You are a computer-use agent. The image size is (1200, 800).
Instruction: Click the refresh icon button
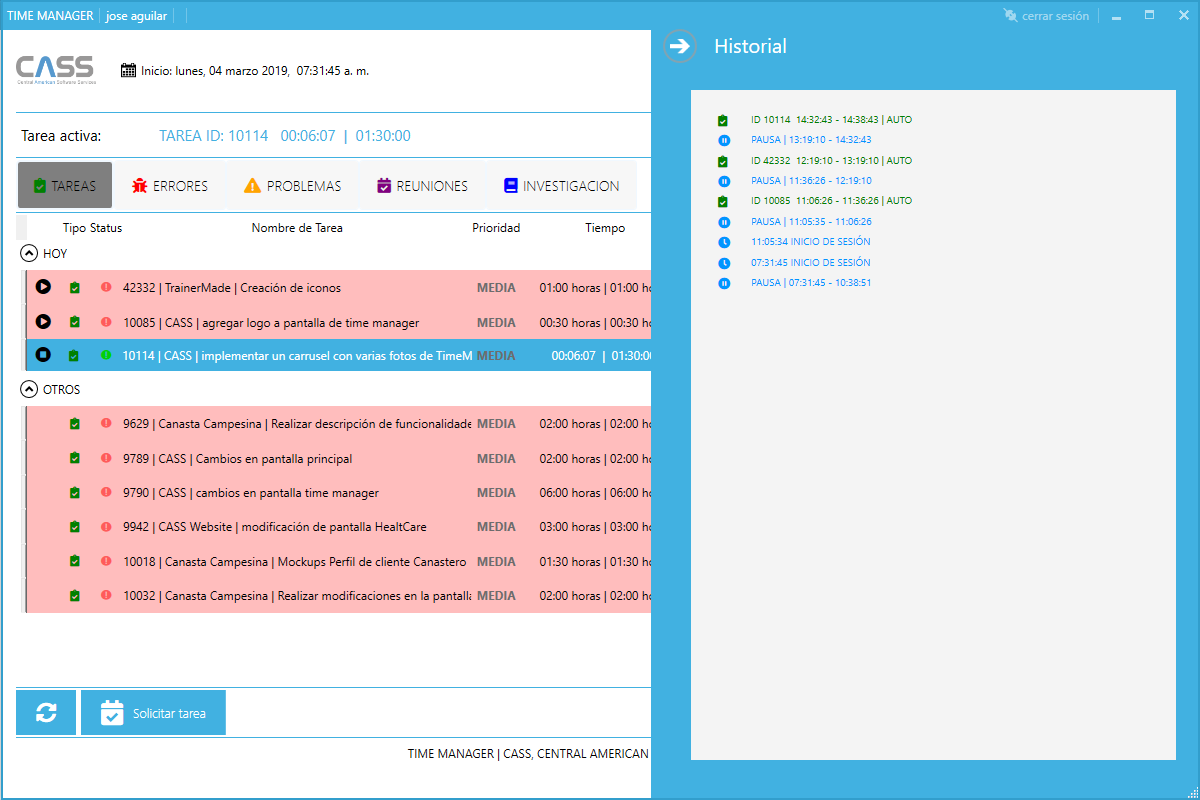pos(46,713)
